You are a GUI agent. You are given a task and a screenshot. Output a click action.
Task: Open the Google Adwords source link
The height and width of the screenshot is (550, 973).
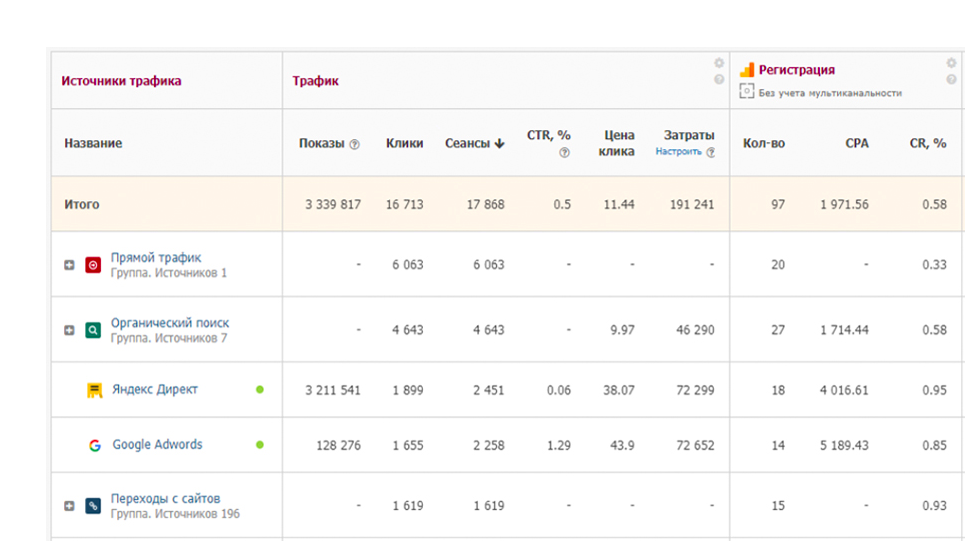(x=157, y=444)
